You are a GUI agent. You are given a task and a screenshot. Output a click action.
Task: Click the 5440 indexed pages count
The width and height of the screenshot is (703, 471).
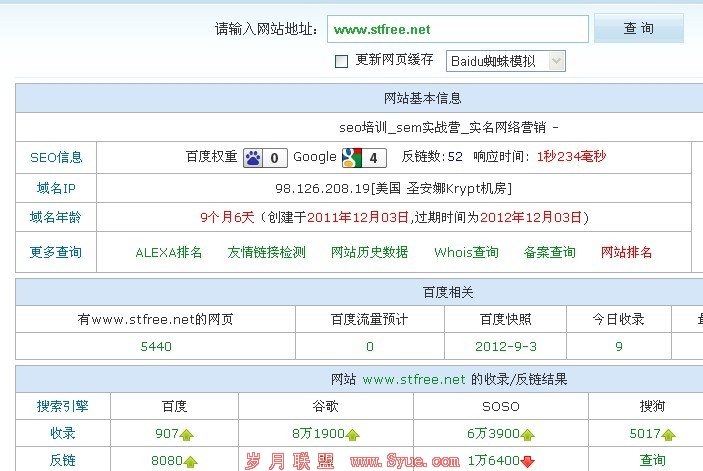[x=156, y=347]
